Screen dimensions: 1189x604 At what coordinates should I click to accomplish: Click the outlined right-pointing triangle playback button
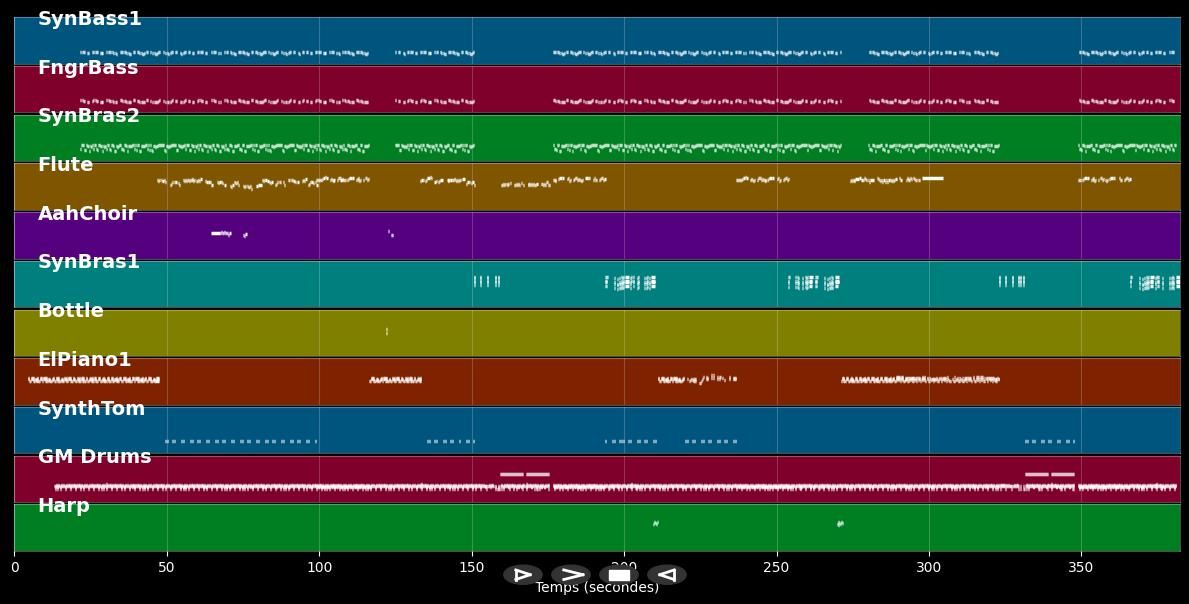(522, 575)
